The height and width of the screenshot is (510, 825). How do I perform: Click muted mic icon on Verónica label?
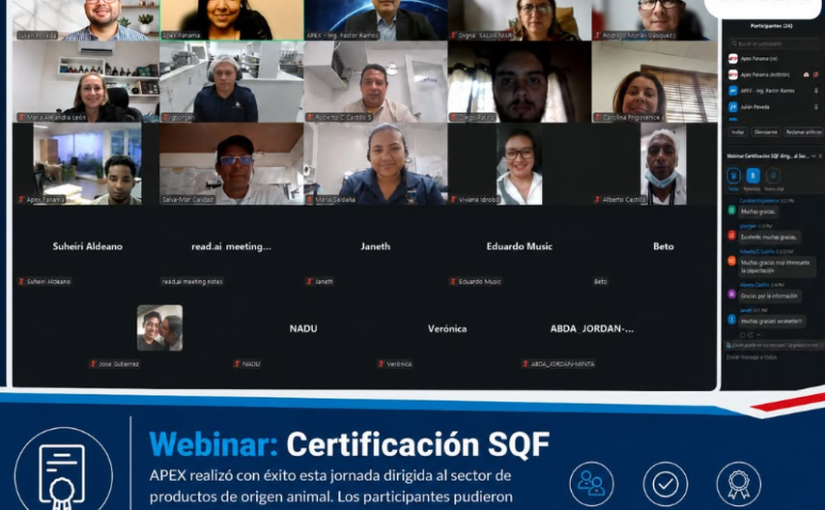click(x=381, y=364)
